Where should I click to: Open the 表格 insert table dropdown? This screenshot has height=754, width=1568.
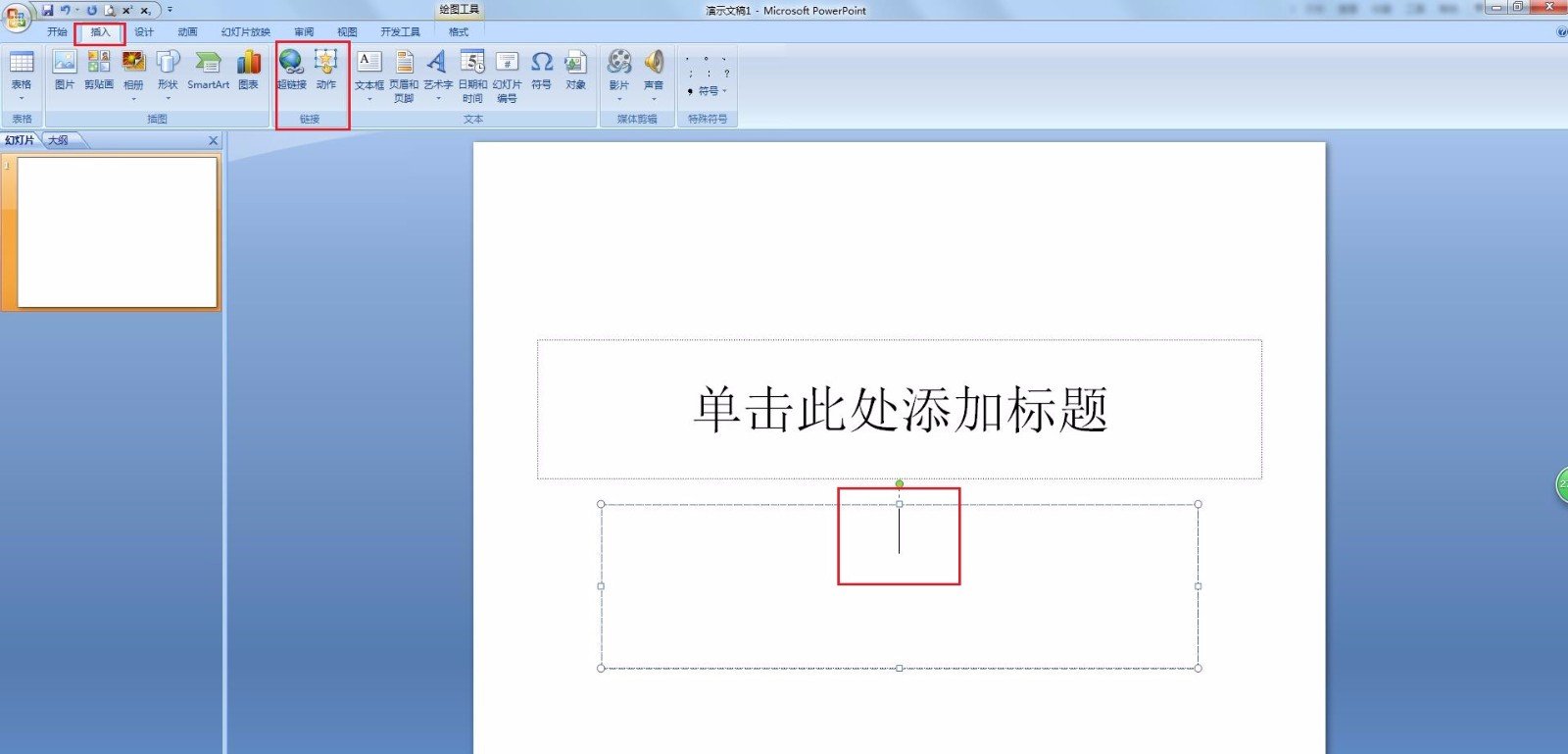pyautogui.click(x=22, y=75)
